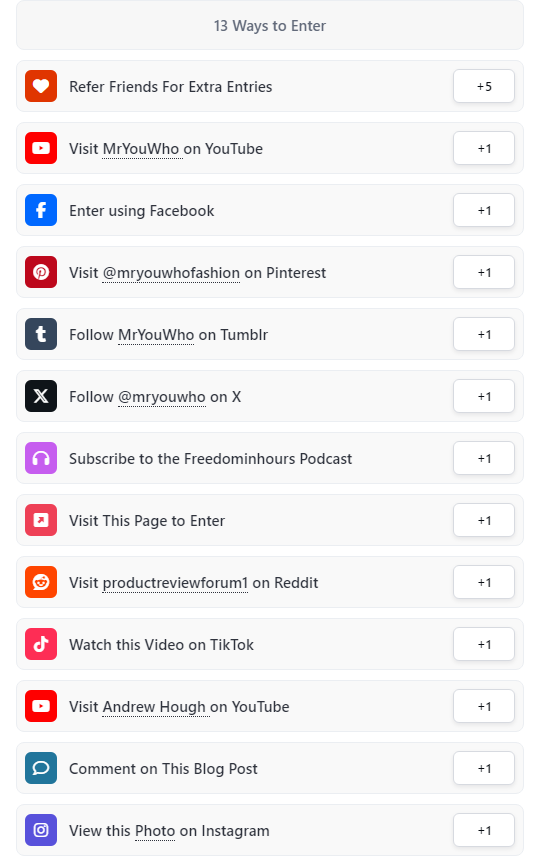Image resolution: width=540 pixels, height=866 pixels.
Task: Click the Reddit icon
Action: (41, 582)
